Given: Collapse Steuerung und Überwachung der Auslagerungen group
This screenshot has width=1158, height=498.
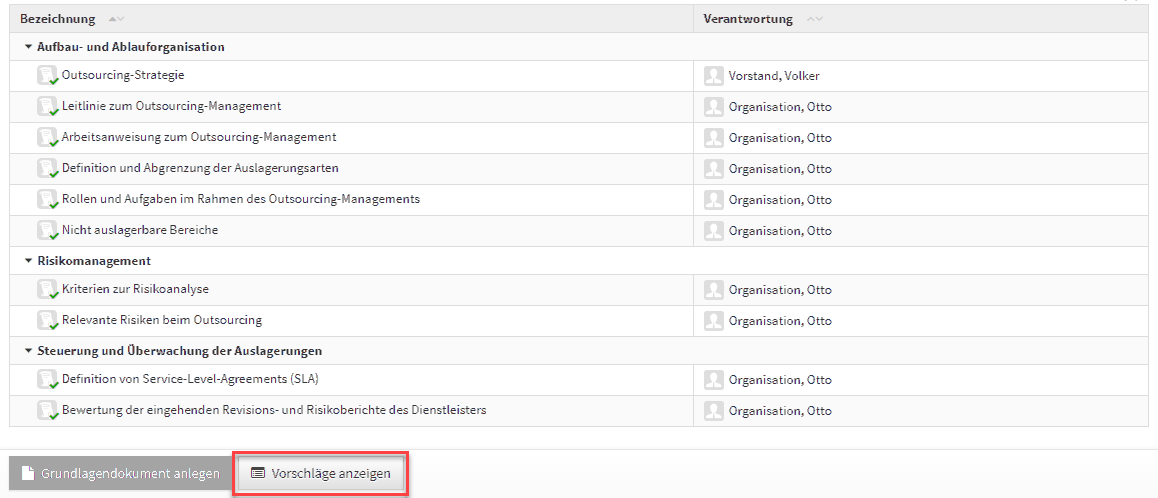Looking at the screenshot, I should click(x=28, y=351).
